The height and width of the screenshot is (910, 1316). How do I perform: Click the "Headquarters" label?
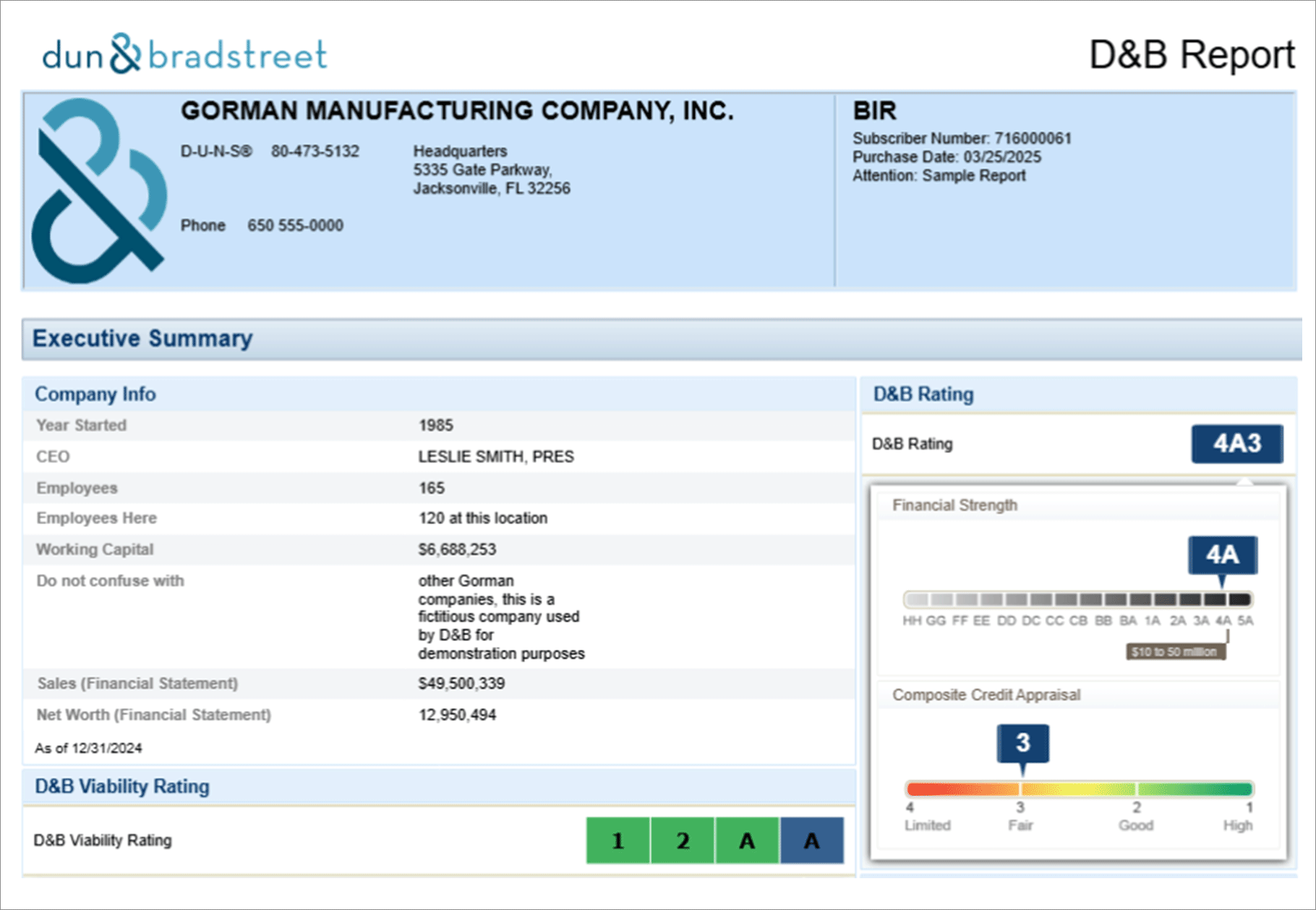click(x=460, y=151)
